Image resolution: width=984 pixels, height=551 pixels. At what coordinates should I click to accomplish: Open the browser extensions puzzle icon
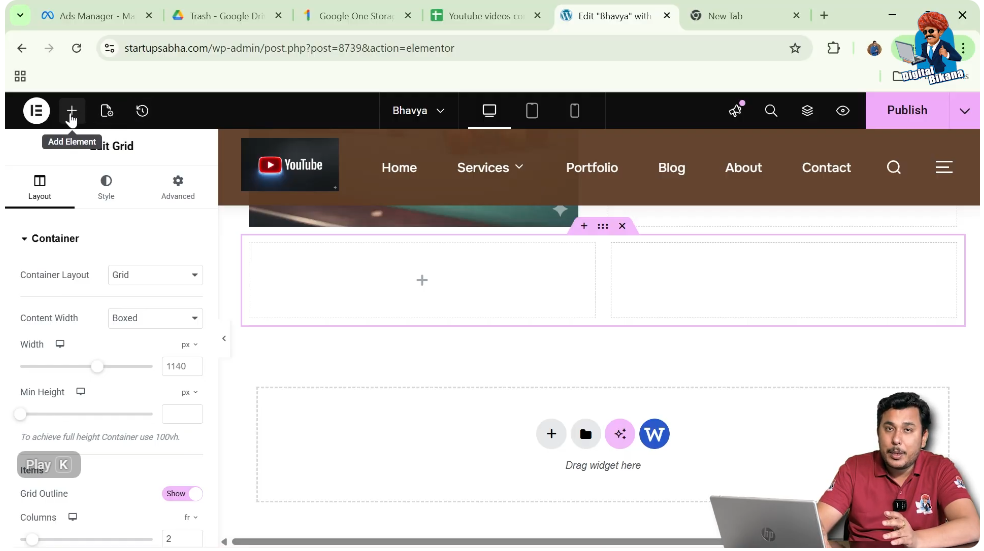[x=833, y=48]
